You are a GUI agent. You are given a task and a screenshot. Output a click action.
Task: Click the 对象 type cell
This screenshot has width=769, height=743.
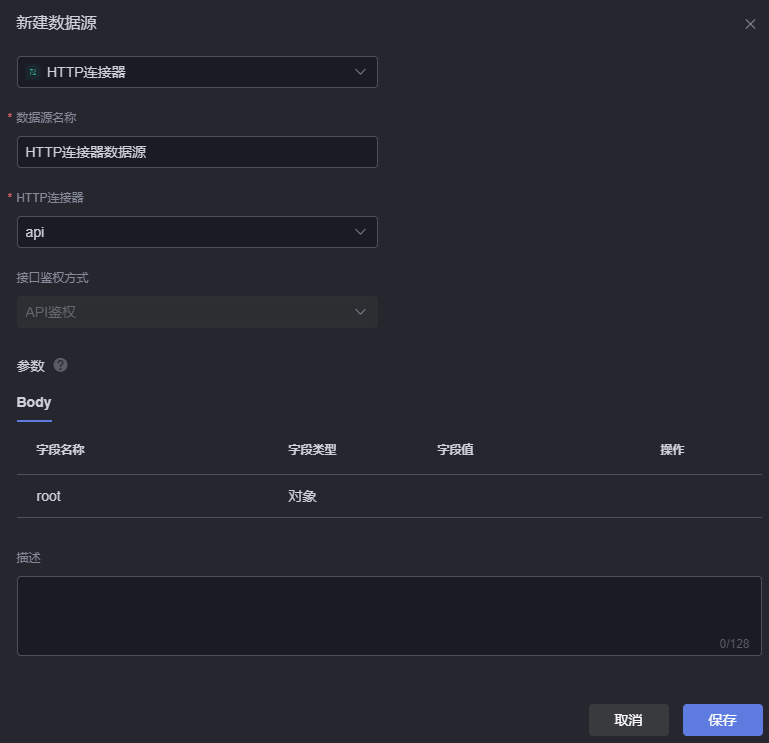[x=302, y=496]
